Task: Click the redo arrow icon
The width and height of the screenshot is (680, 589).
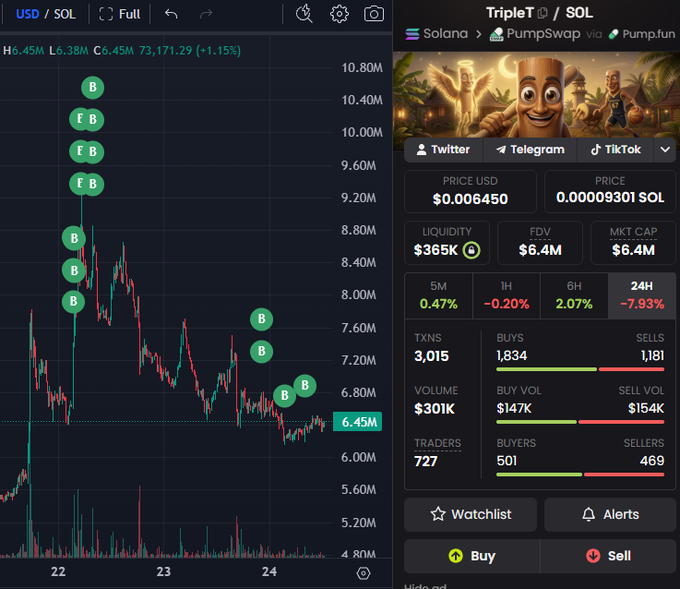Action: tap(206, 14)
